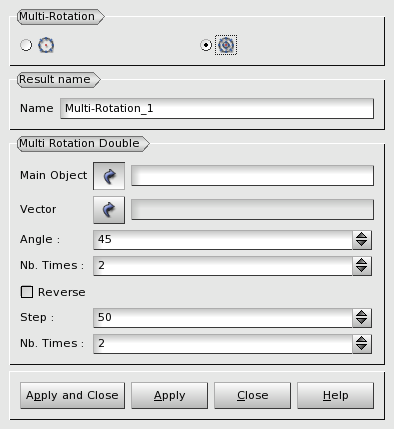The image size is (394, 429).
Task: Decrease the Step value with down arrow
Action: click(x=362, y=322)
